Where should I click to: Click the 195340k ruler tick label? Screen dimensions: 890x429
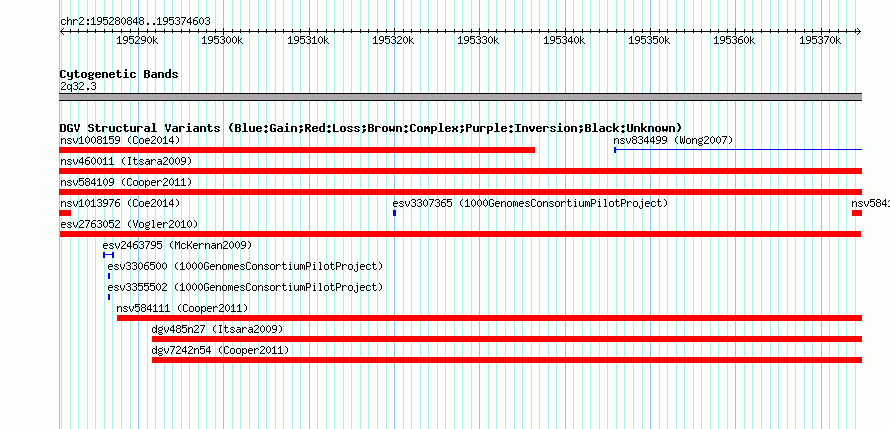[564, 40]
